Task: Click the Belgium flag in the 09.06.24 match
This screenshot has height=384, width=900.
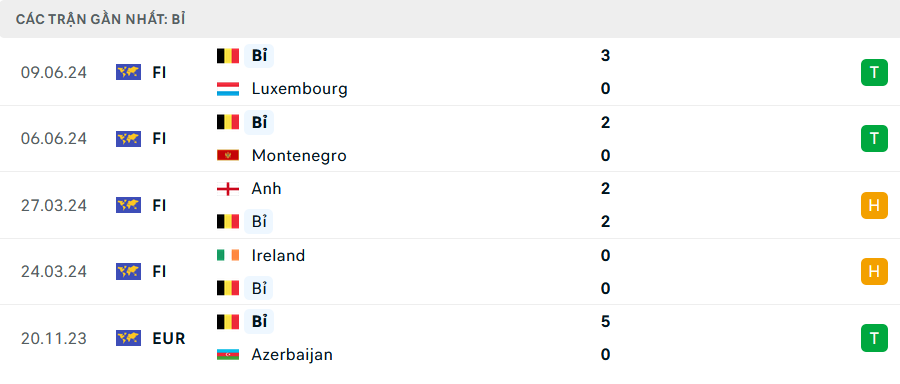Action: click(x=228, y=56)
